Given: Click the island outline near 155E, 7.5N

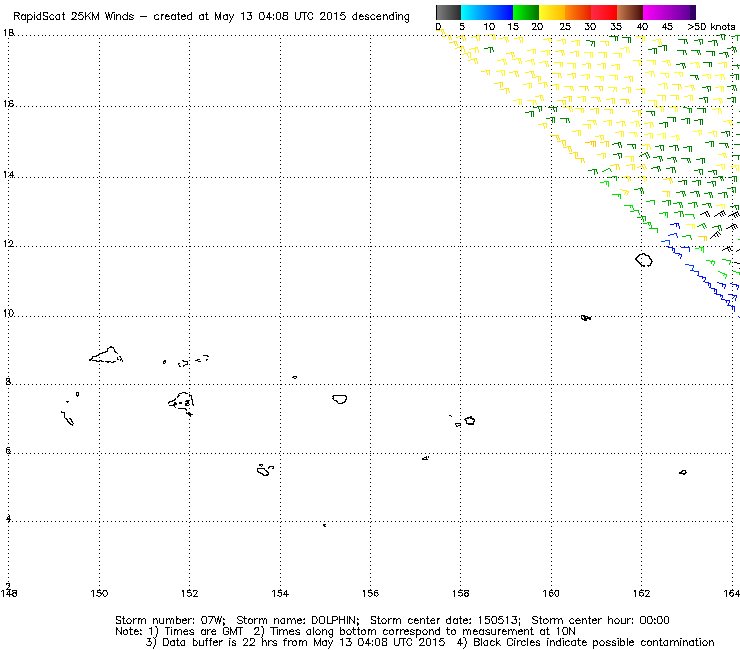Looking at the screenshot, I should [340, 399].
